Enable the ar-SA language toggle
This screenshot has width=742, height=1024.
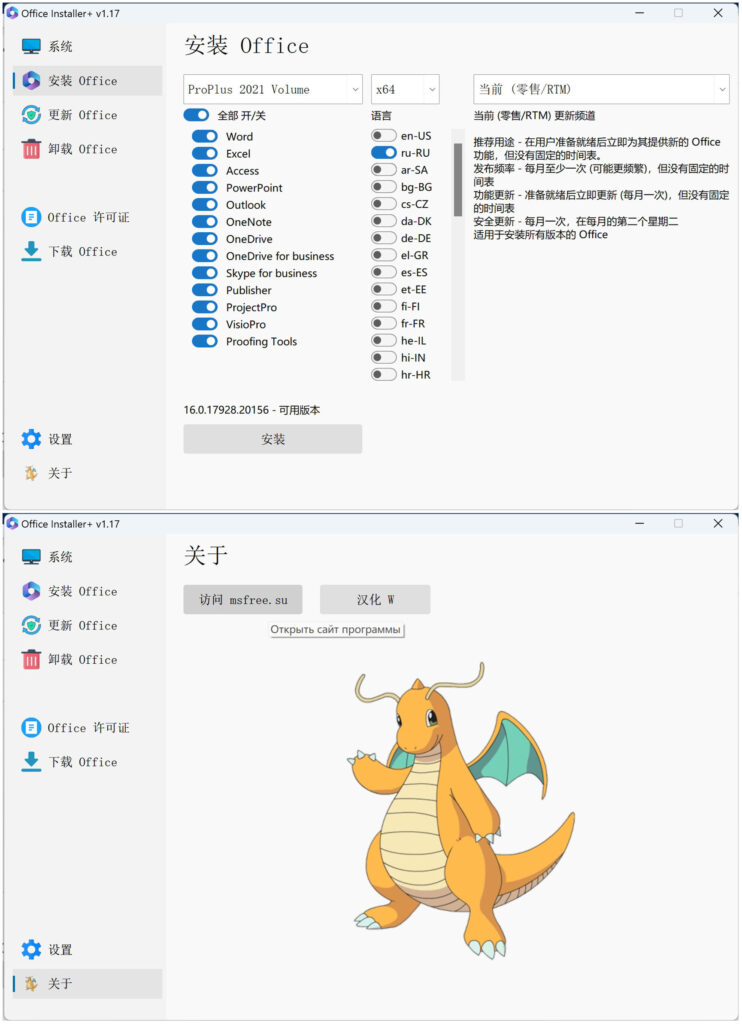[383, 169]
